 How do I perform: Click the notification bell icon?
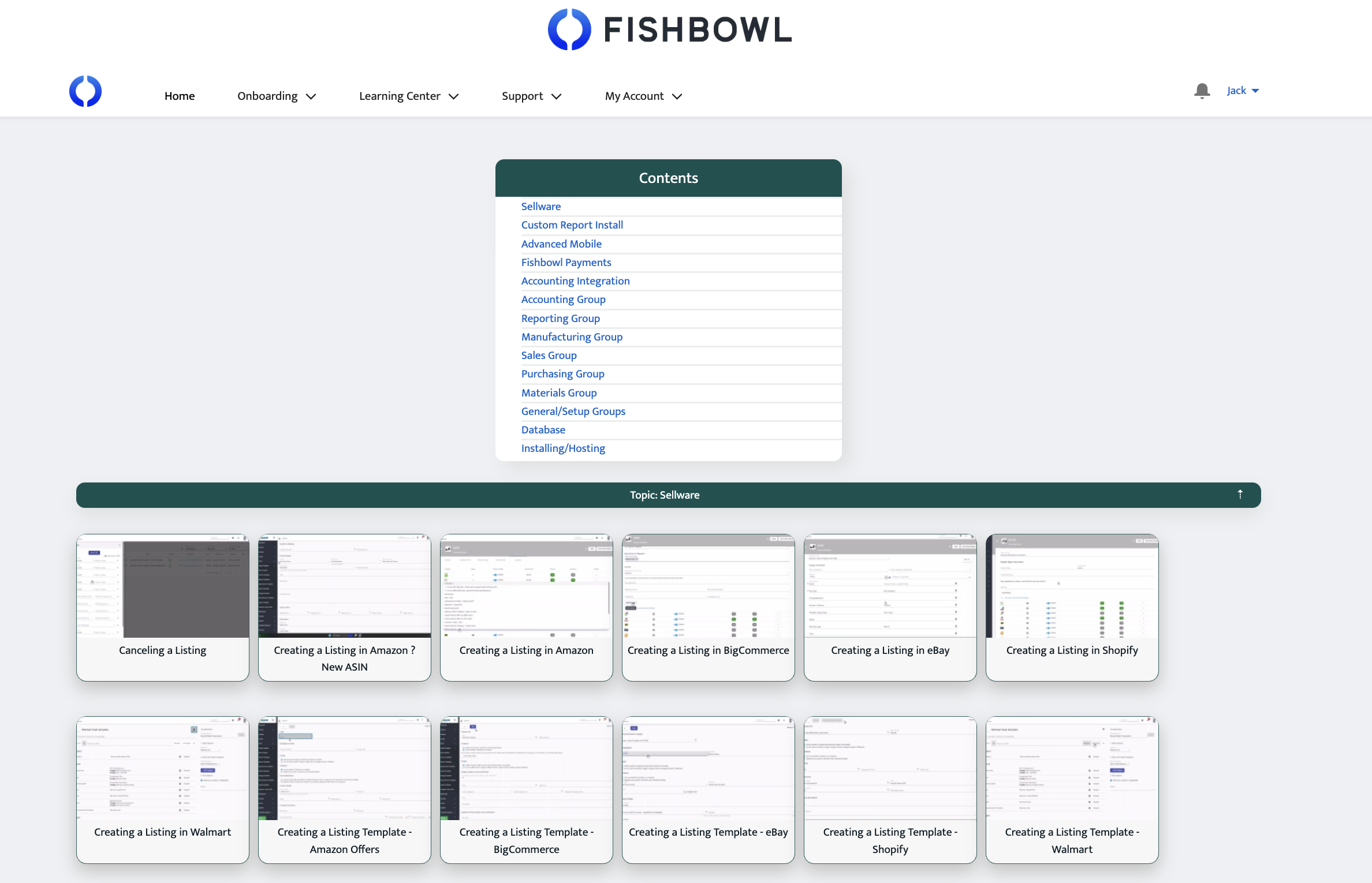(1202, 91)
